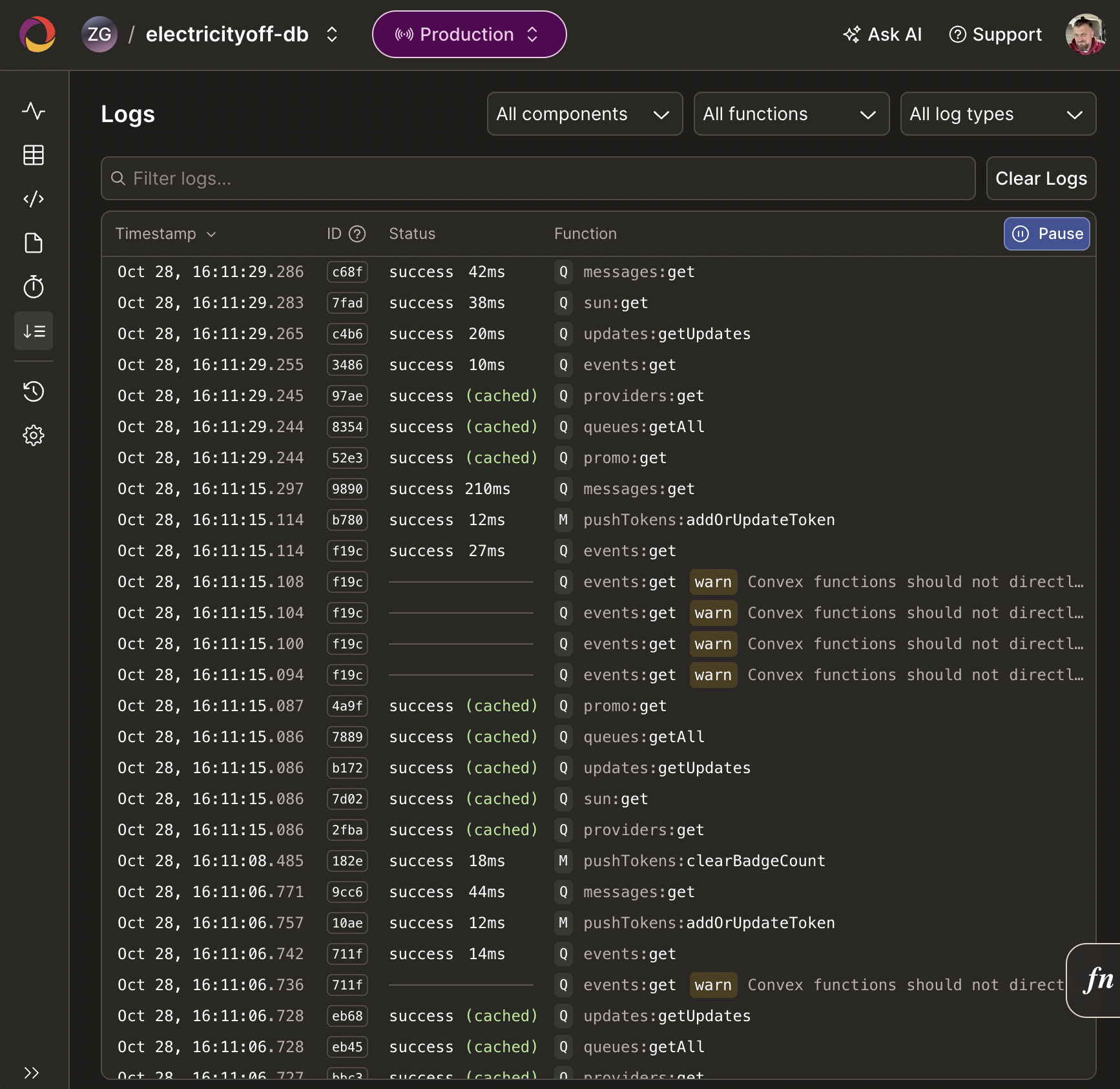Click the Convex logo in header
1120x1089 pixels.
(37, 34)
